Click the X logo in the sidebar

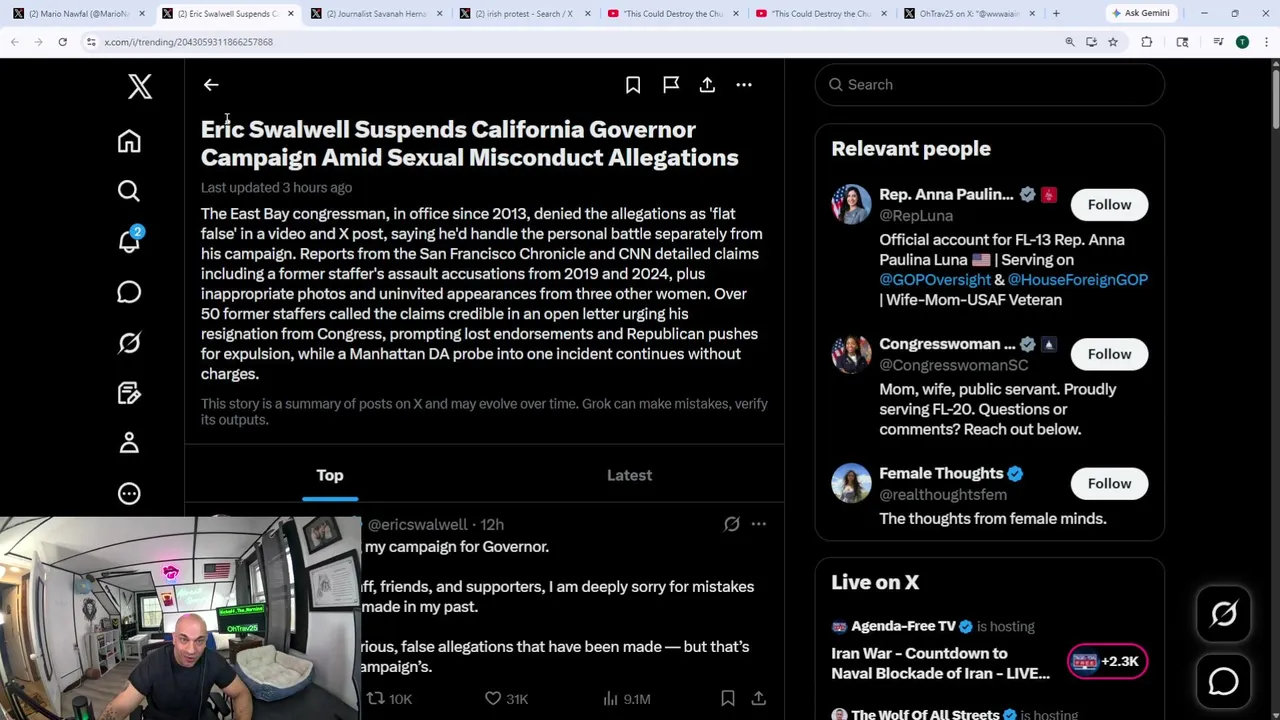[140, 87]
